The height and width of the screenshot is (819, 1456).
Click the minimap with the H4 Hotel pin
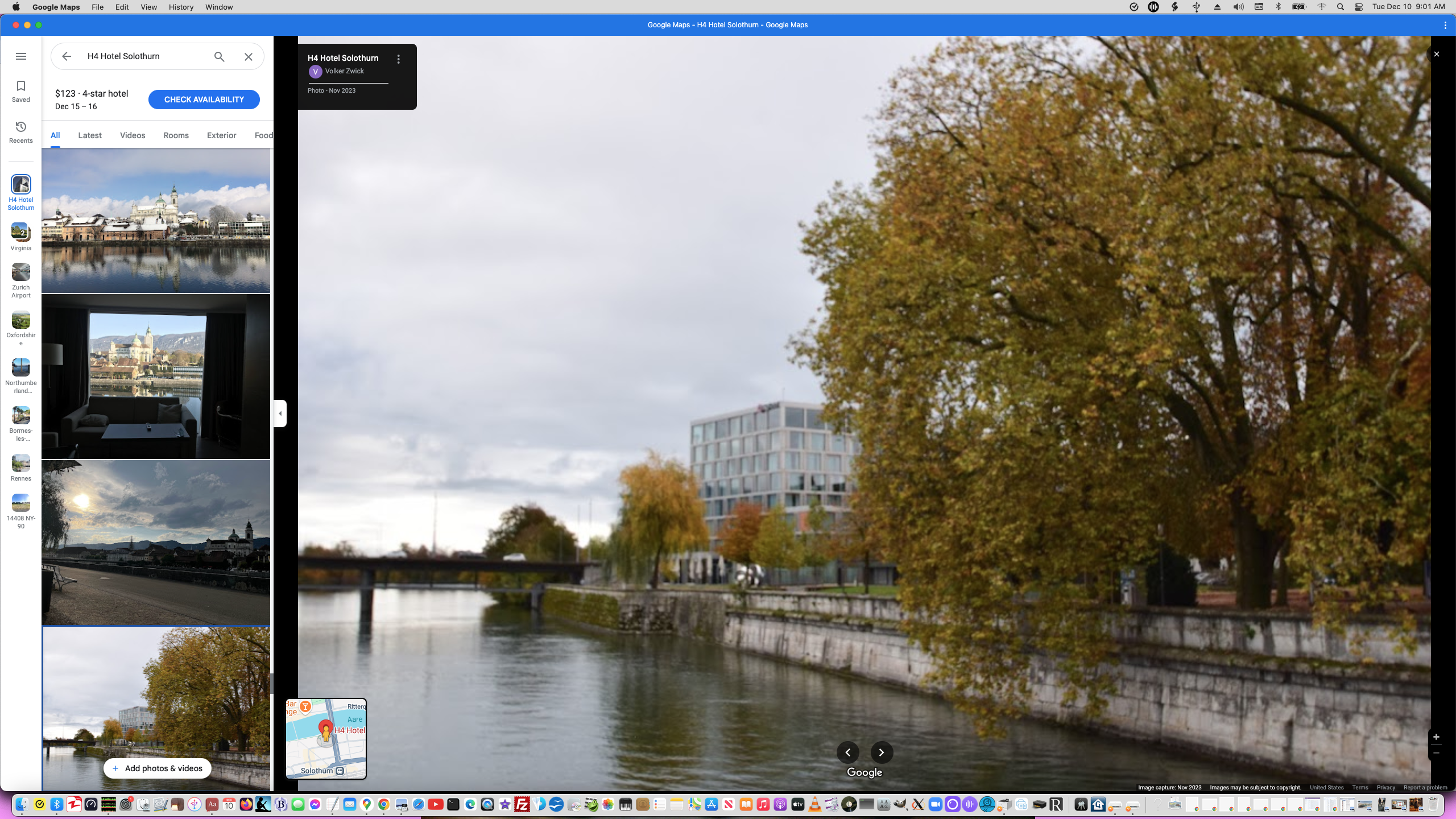click(326, 739)
